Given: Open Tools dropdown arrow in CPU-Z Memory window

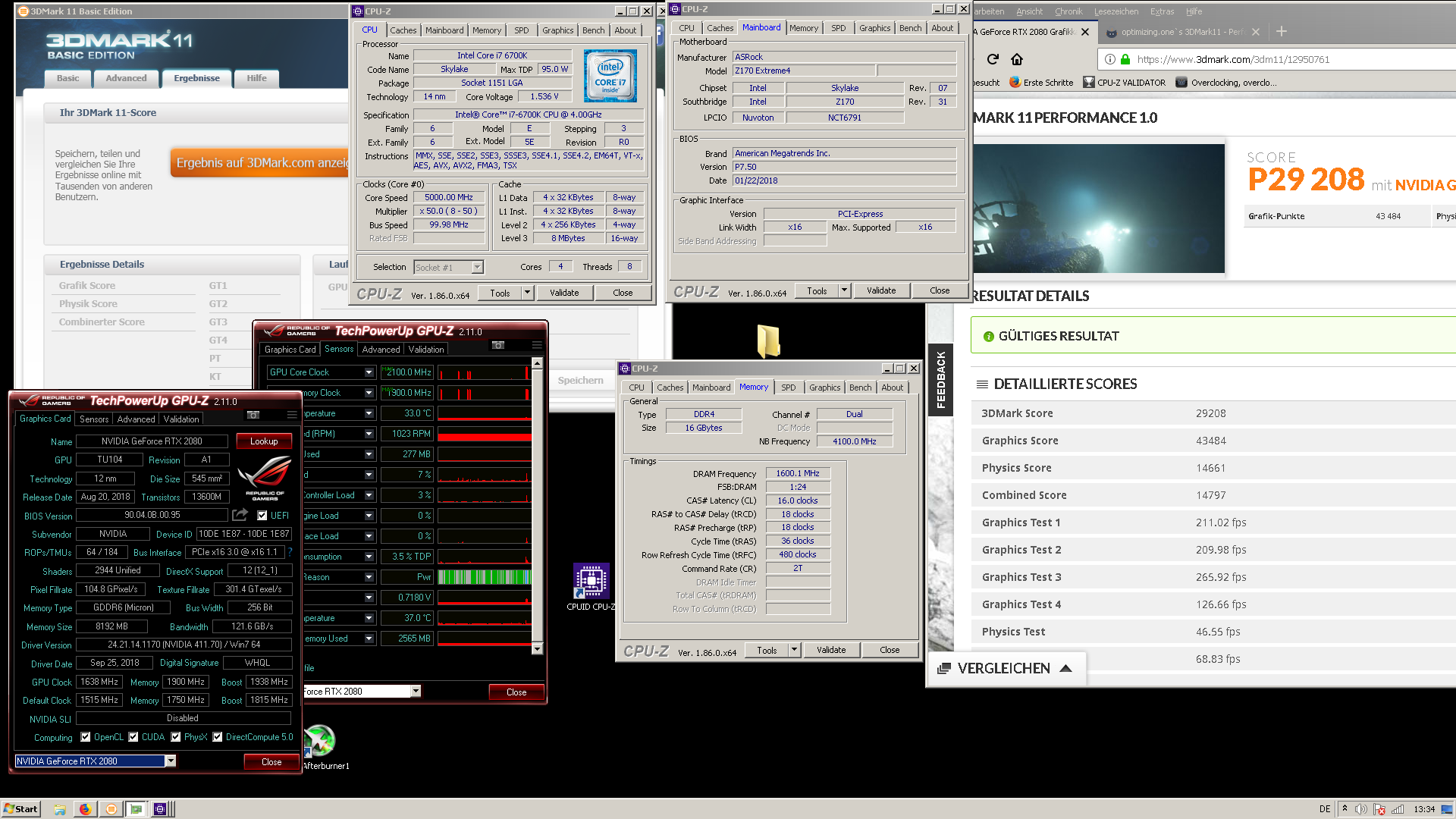Looking at the screenshot, I should (x=795, y=650).
